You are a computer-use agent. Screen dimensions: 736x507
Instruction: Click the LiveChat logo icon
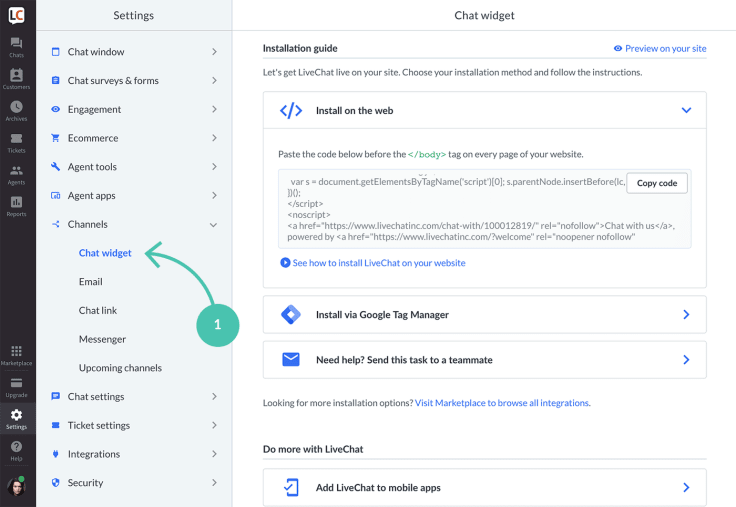click(x=16, y=15)
